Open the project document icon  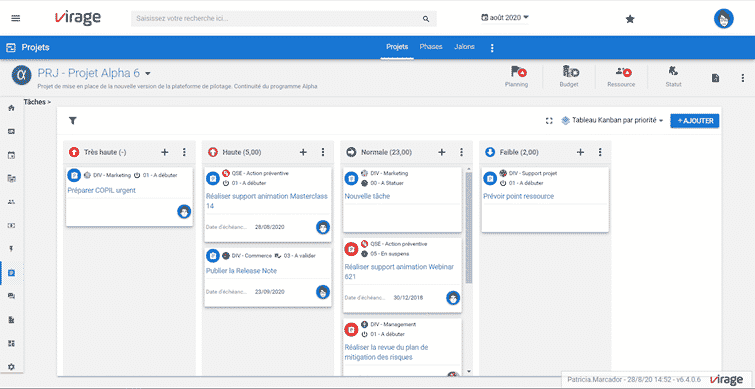coord(716,78)
